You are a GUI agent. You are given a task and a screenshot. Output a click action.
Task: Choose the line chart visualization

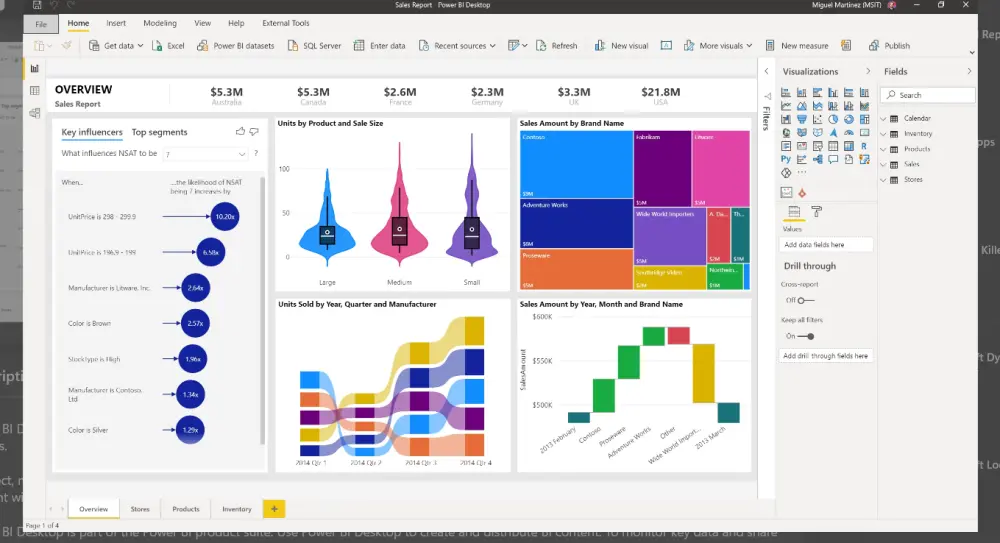pyautogui.click(x=786, y=106)
